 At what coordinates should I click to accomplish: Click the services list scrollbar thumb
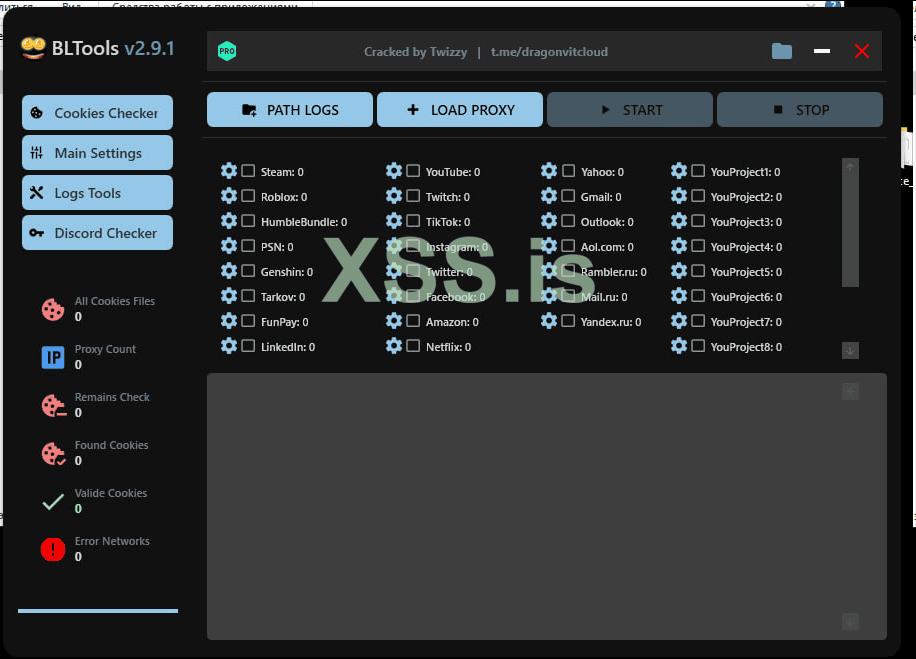850,231
